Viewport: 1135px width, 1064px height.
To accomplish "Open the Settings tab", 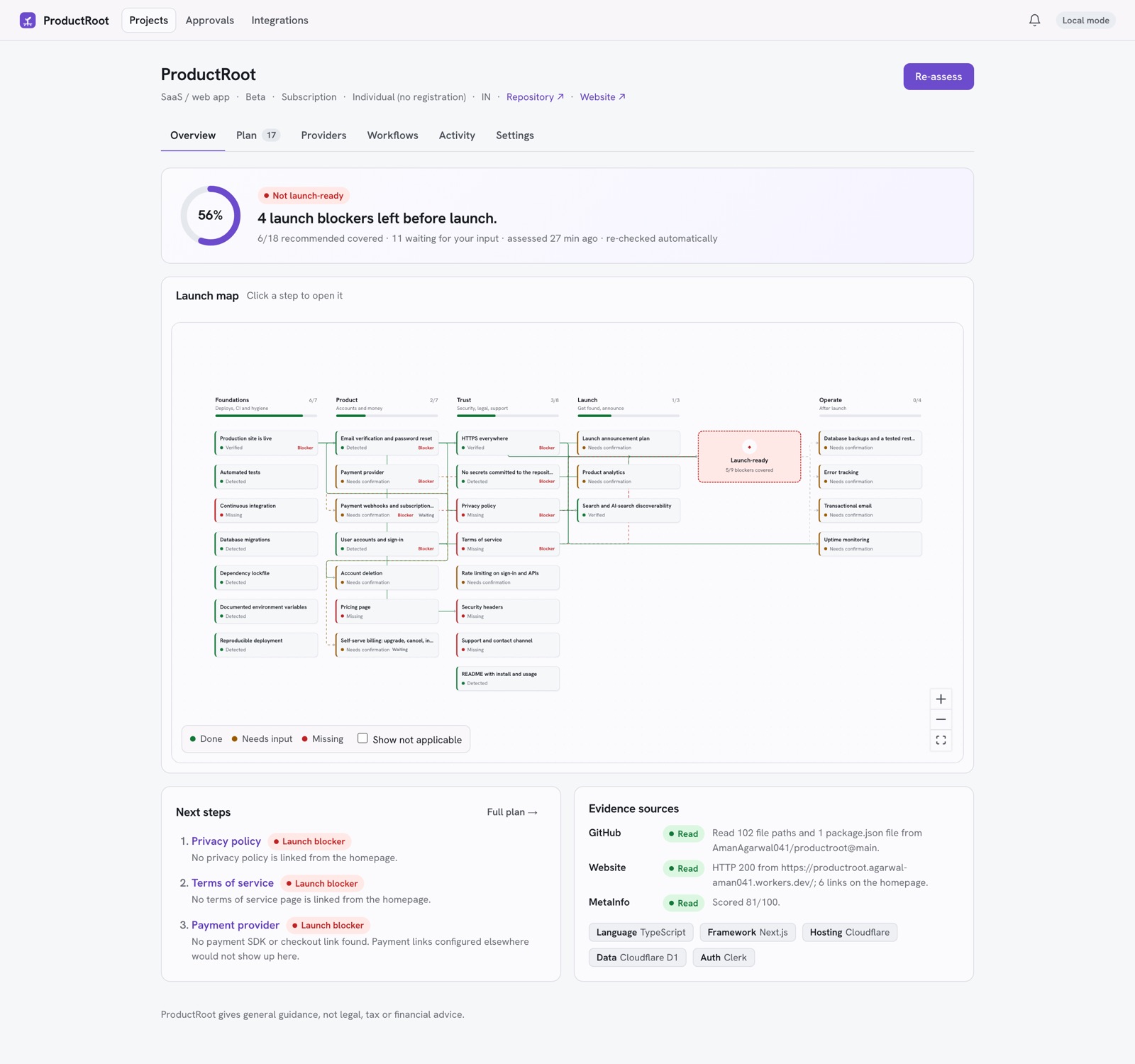I will 515,135.
